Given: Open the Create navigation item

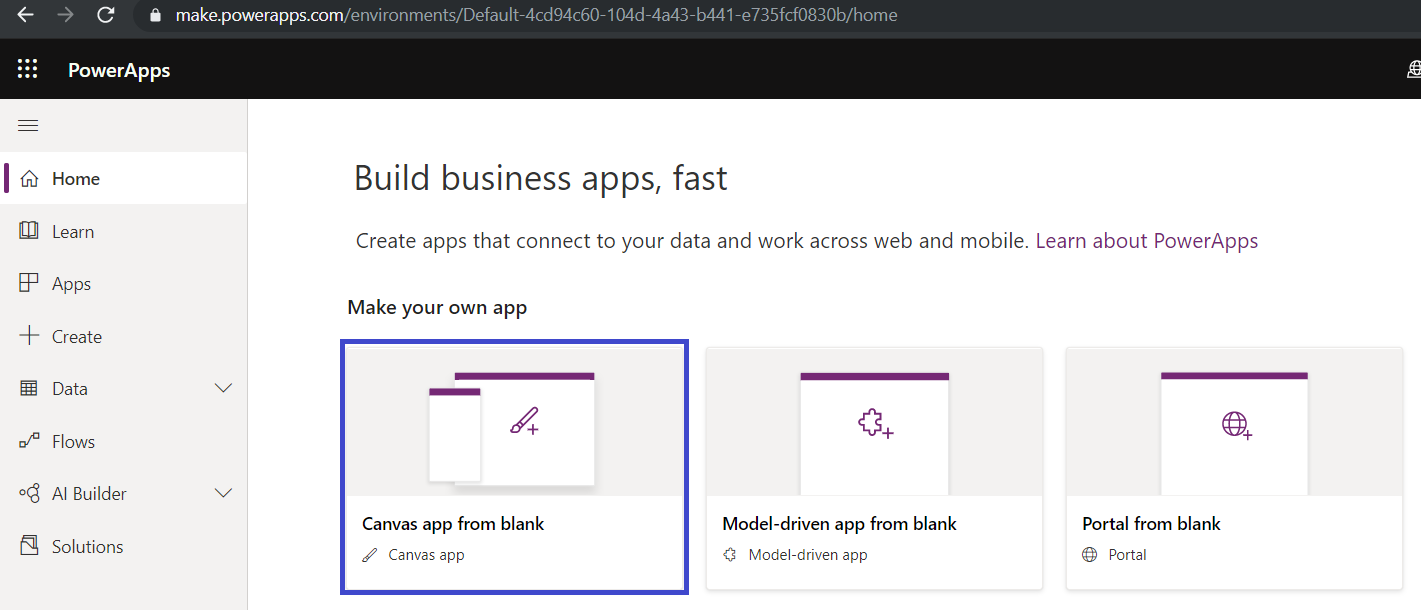Looking at the screenshot, I should tap(124, 336).
